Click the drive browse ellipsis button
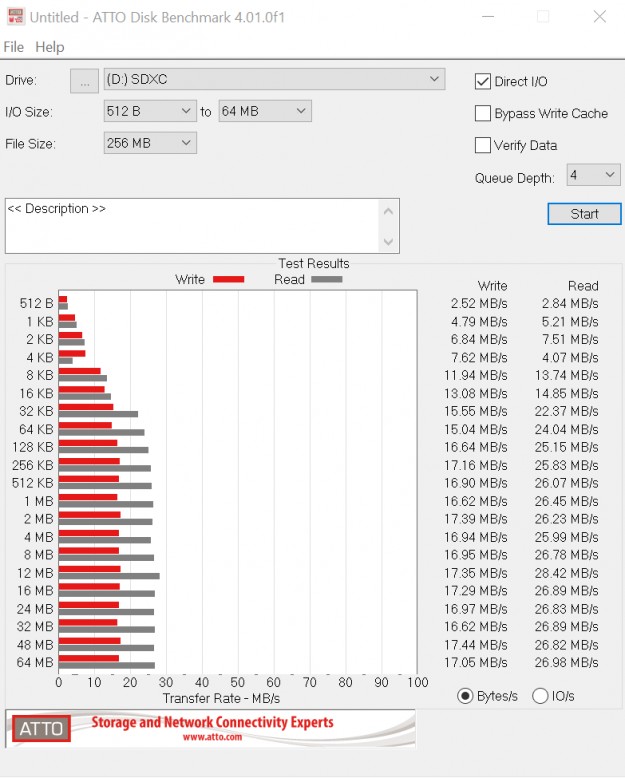 (85, 80)
